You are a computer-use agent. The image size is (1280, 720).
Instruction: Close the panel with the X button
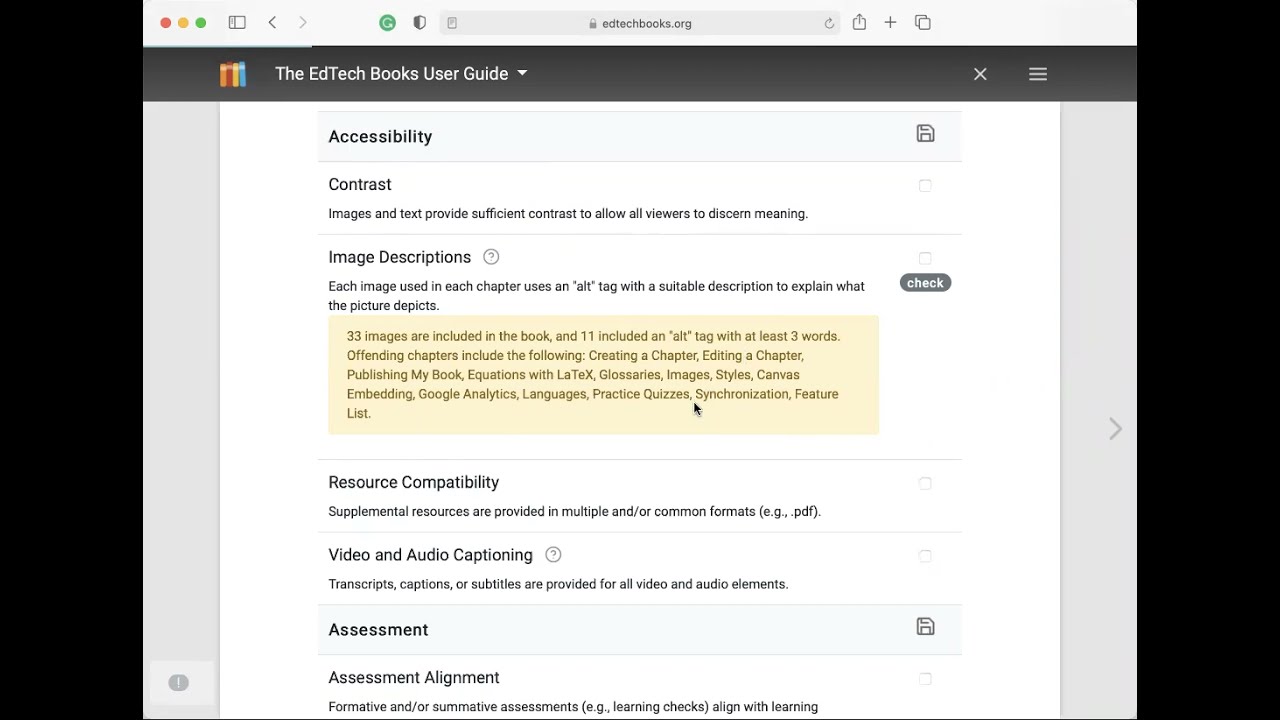[980, 74]
